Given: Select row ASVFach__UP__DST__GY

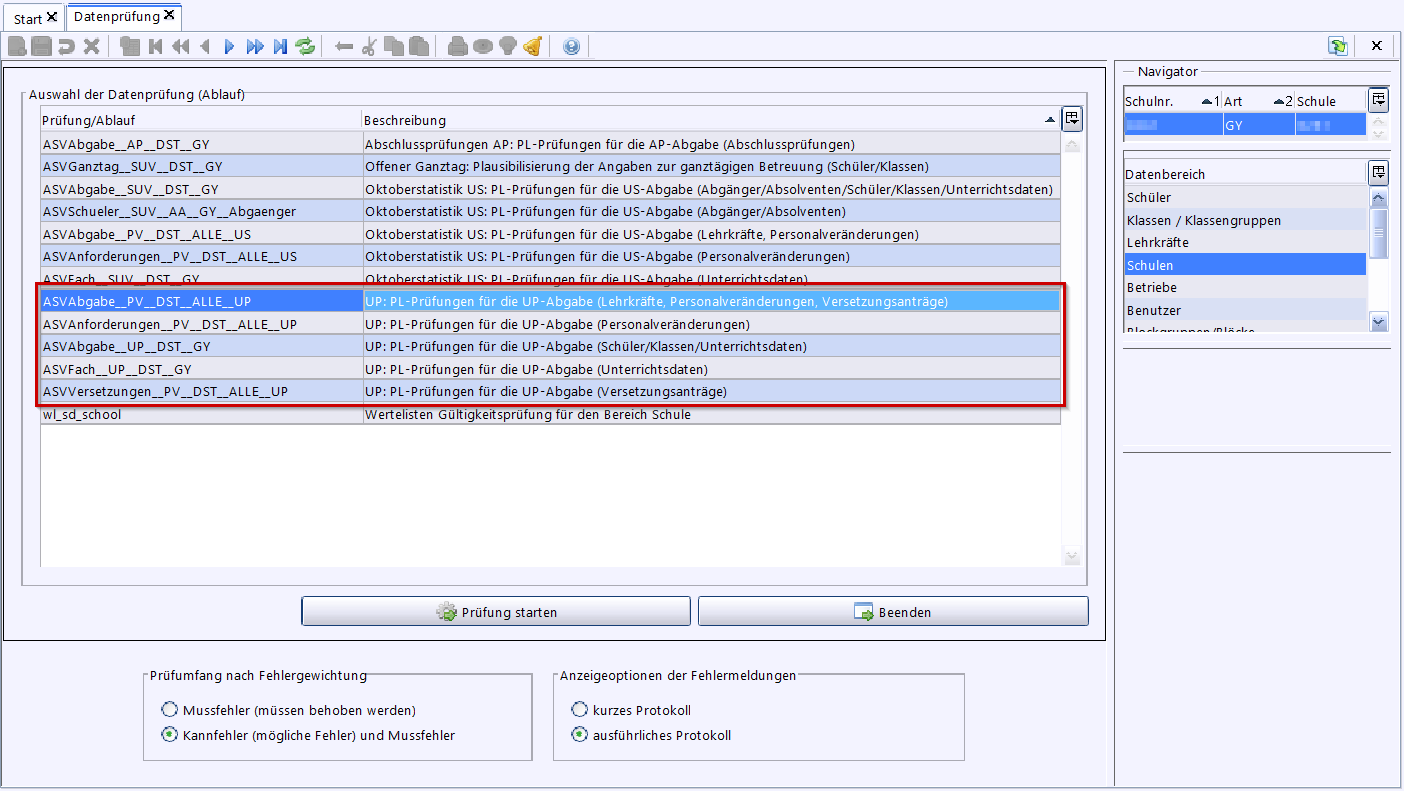Looking at the screenshot, I should 550,369.
